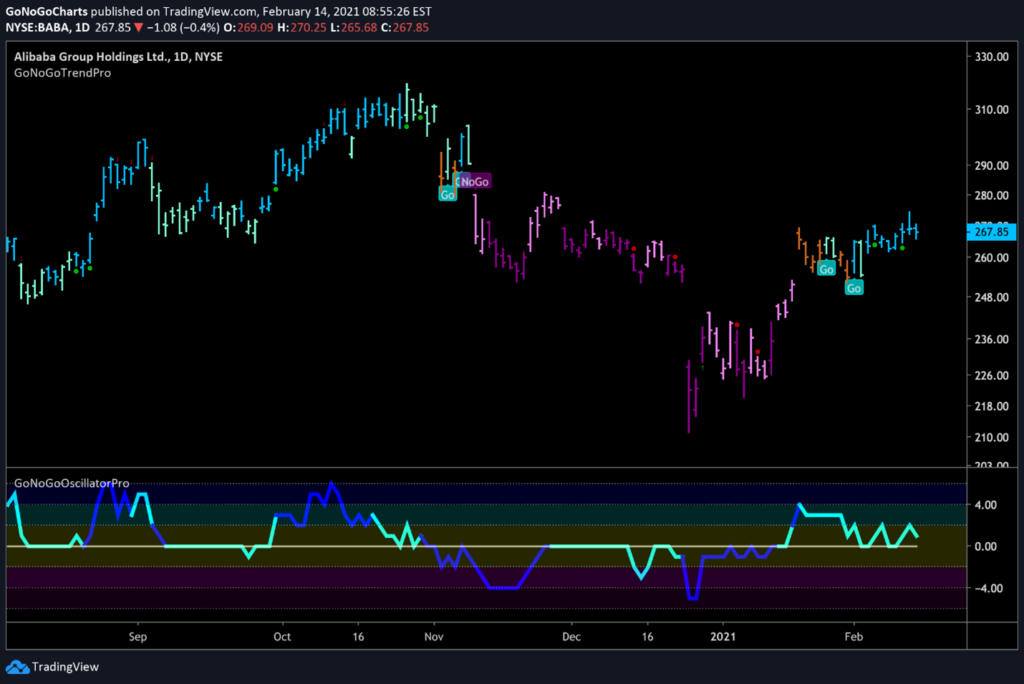Click the Feb date axis label
The height and width of the screenshot is (684, 1024).
coord(854,636)
